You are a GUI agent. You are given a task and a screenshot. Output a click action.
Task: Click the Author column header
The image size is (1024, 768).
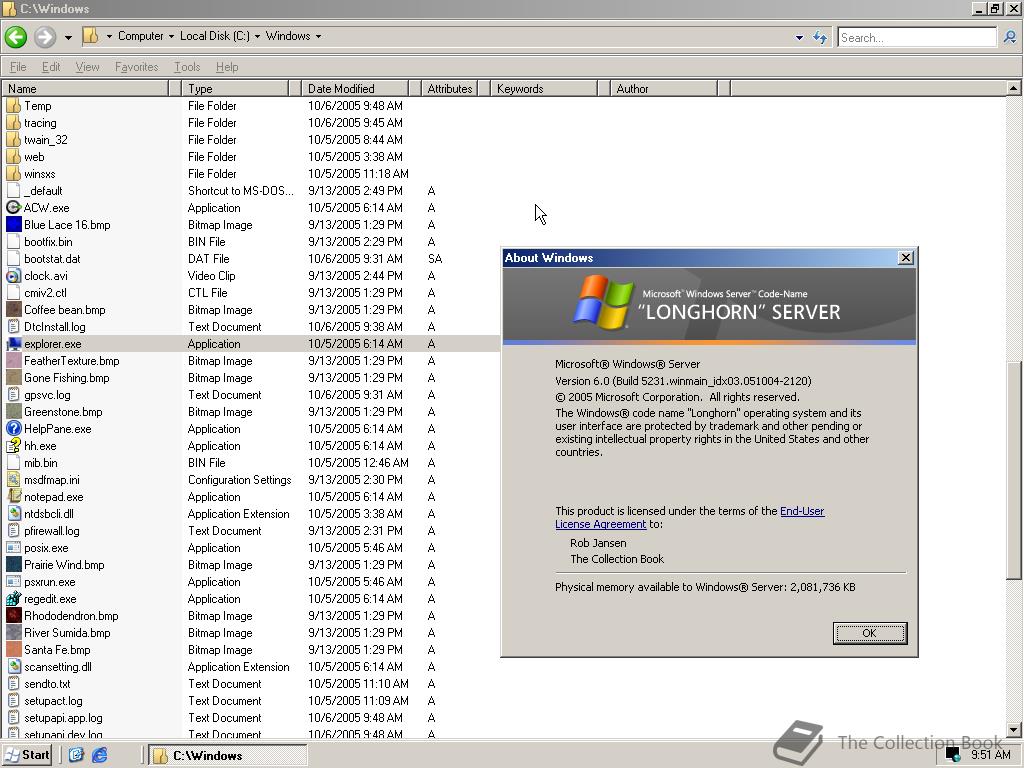pos(664,88)
